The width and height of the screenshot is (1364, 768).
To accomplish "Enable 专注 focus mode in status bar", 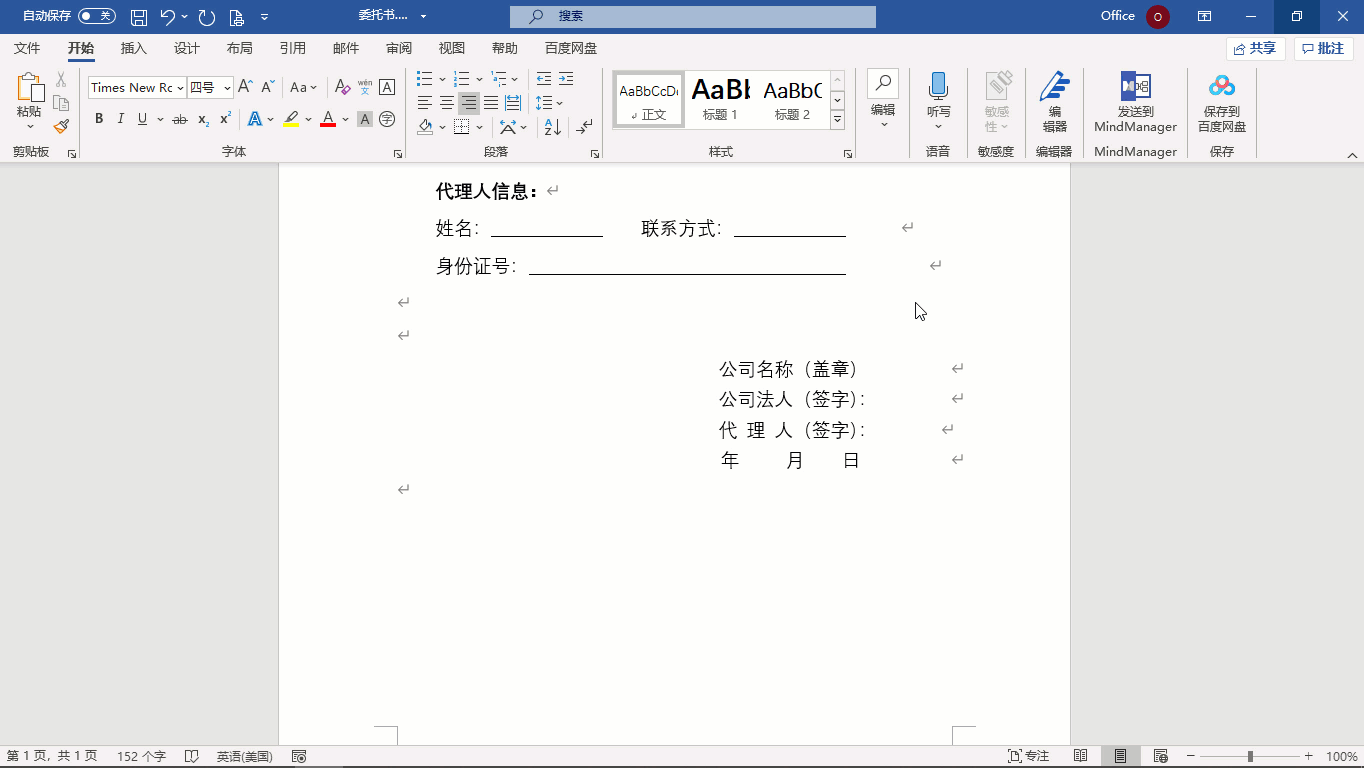I will (x=1027, y=755).
